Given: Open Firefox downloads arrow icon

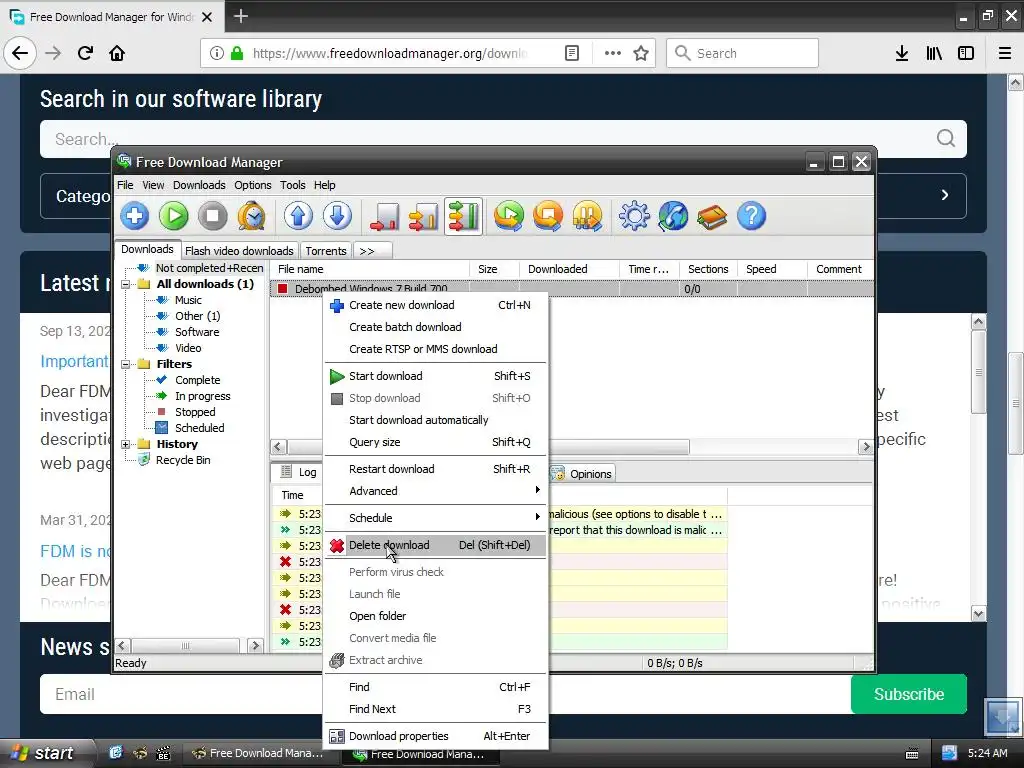Looking at the screenshot, I should 902,54.
